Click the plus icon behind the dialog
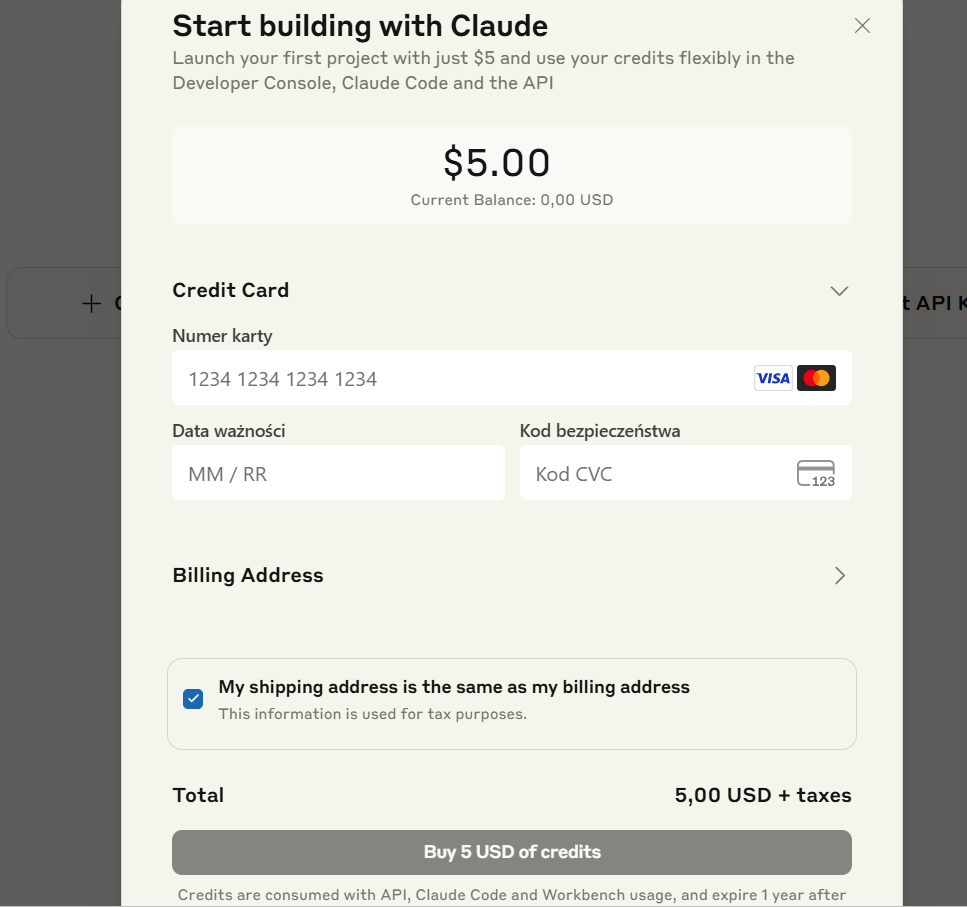This screenshot has height=907, width=967. (x=92, y=303)
